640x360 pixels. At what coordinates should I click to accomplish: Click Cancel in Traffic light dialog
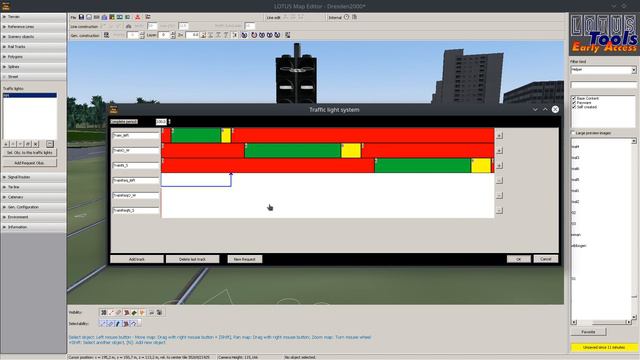(x=546, y=259)
